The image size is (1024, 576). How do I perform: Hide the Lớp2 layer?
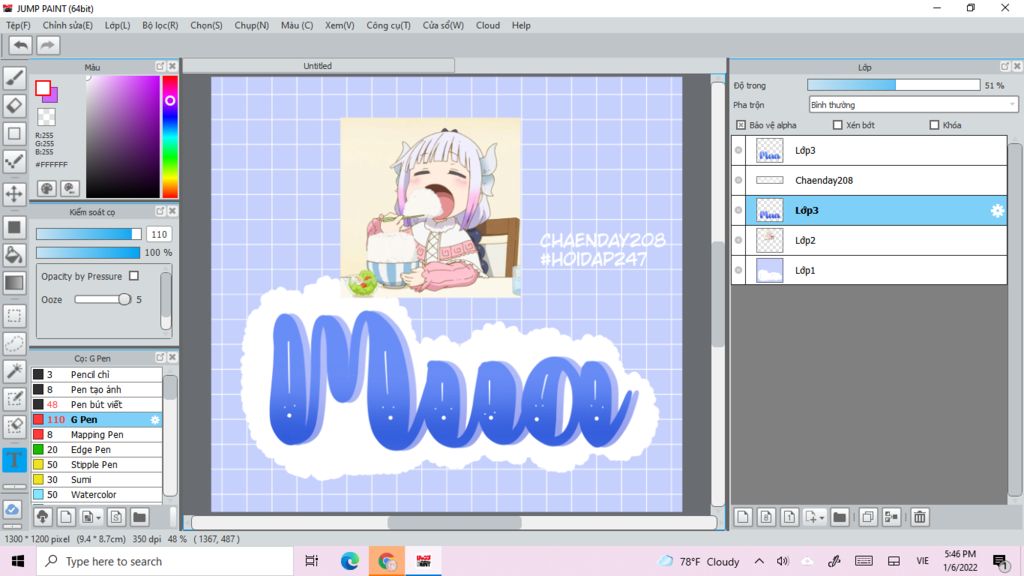coord(739,240)
